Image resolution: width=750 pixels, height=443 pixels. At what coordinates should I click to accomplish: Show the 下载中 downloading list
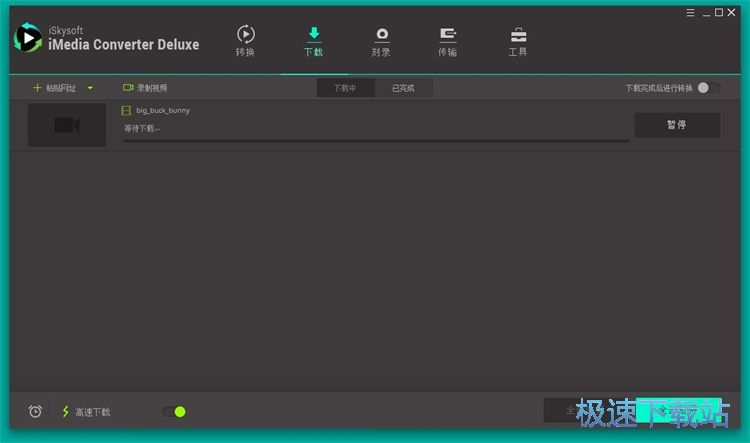pos(345,88)
